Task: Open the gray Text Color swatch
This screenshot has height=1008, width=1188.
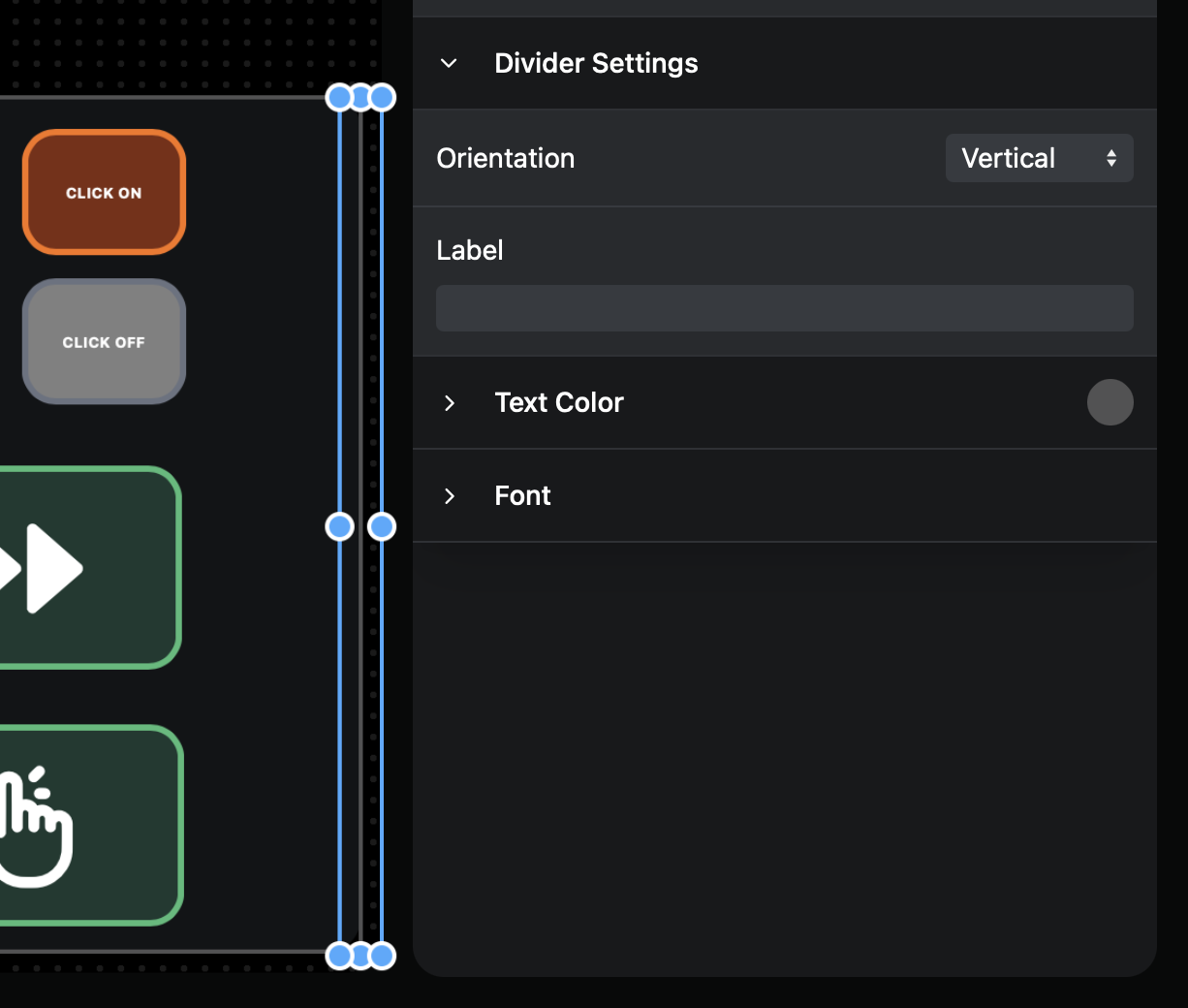Action: point(1110,402)
